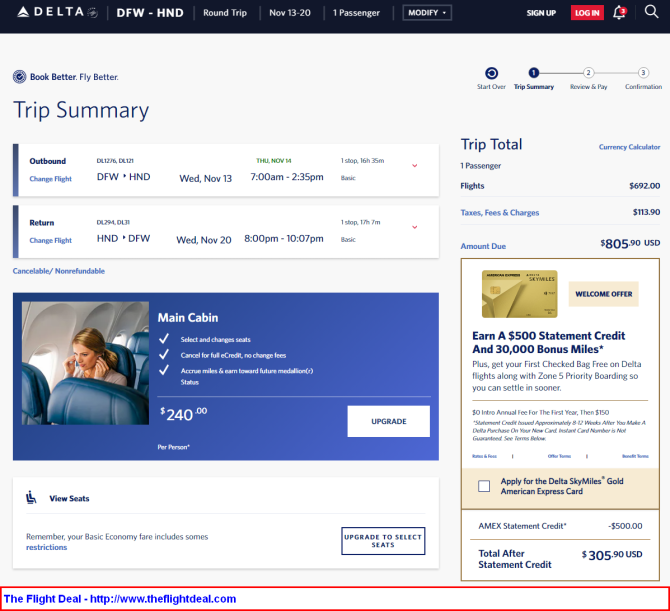Click the Rates & Fees link
The width and height of the screenshot is (670, 611).
(484, 456)
